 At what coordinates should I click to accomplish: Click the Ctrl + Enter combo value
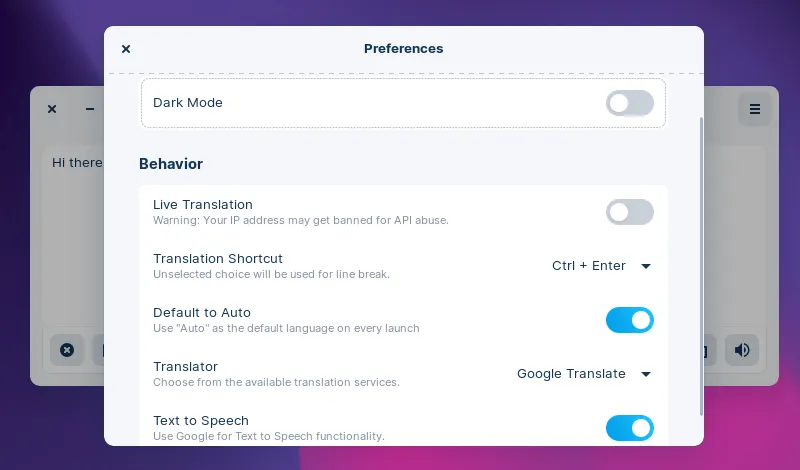click(588, 266)
